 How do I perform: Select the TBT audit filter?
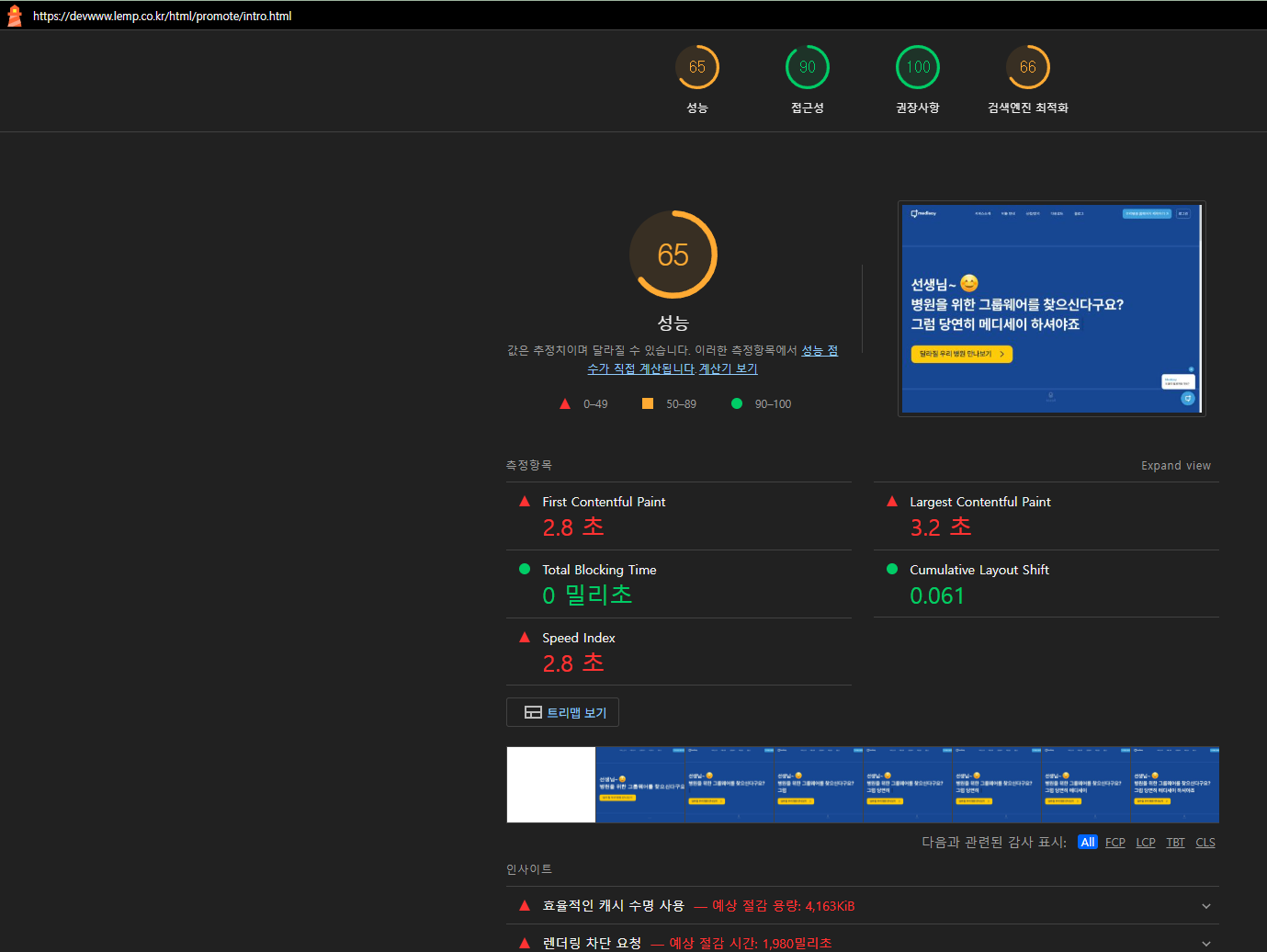click(x=1176, y=843)
